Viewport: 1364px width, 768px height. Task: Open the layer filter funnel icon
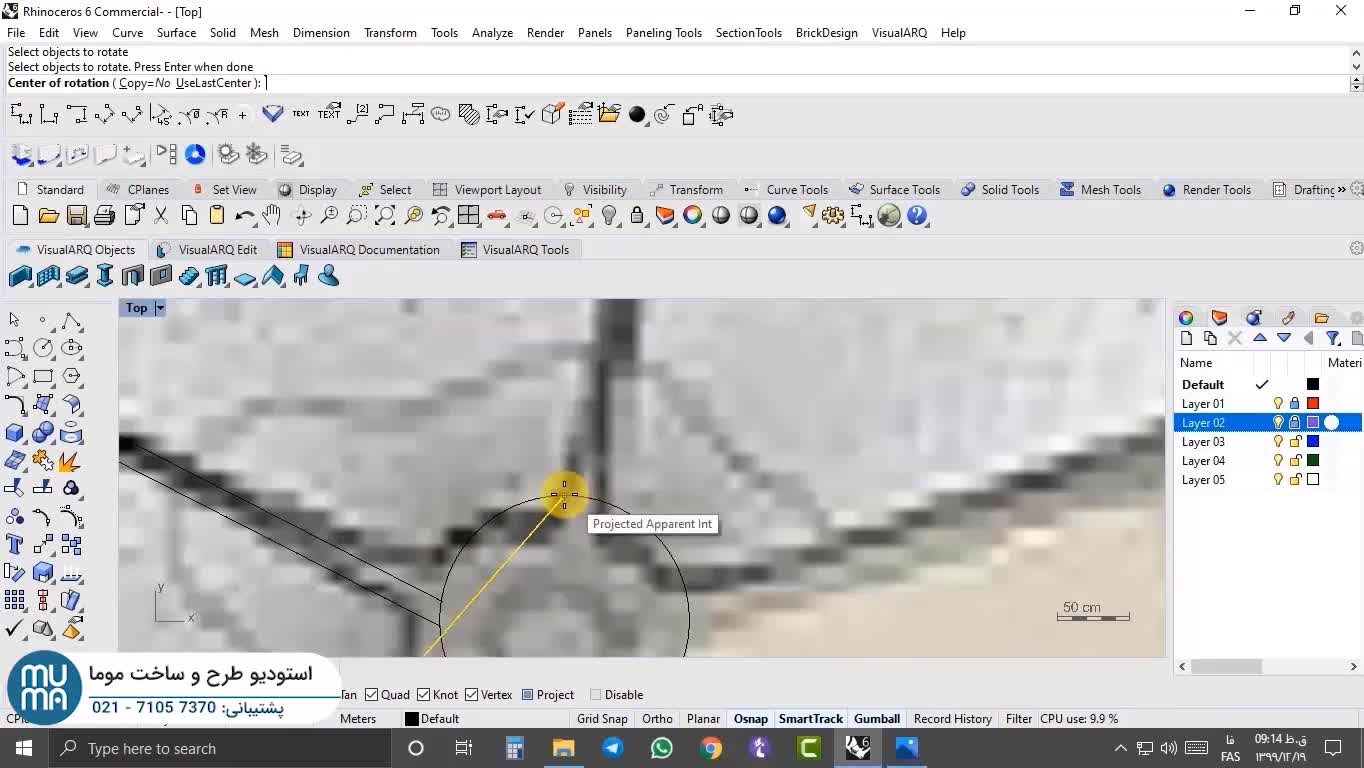1333,339
